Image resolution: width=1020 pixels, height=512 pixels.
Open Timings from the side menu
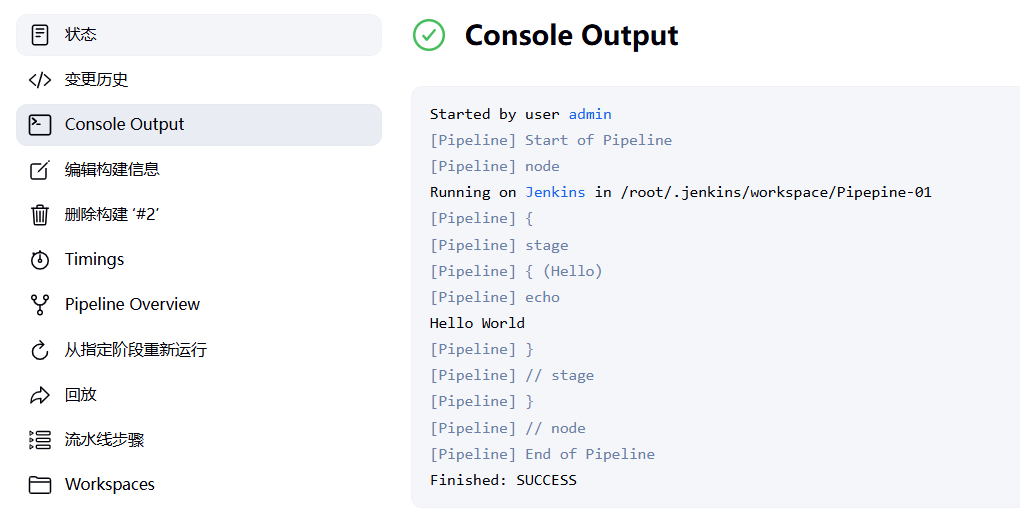(x=94, y=260)
